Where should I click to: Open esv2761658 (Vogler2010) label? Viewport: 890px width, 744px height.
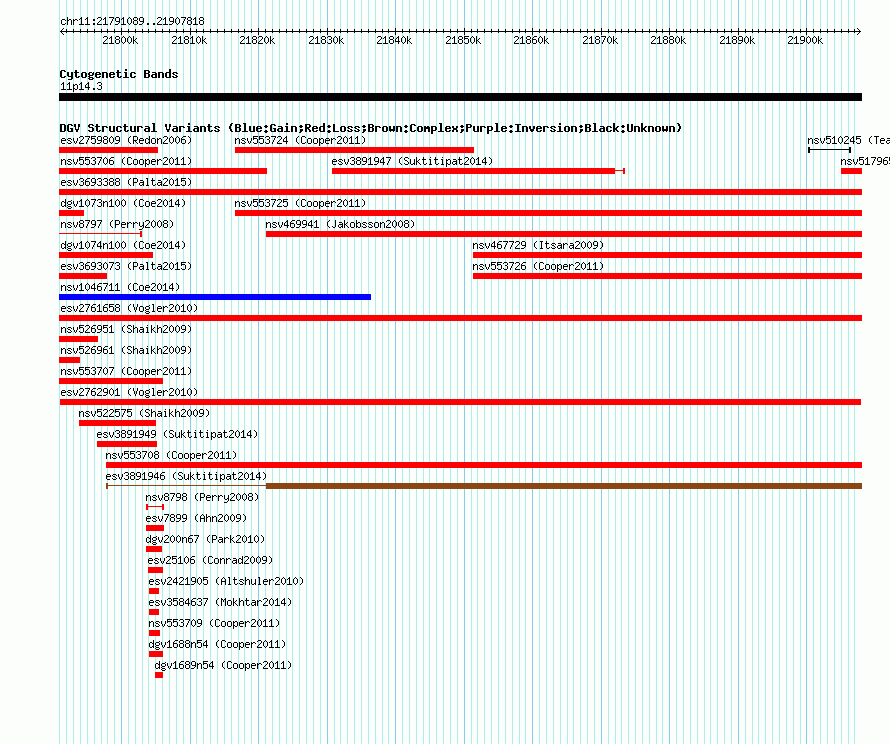click(129, 308)
